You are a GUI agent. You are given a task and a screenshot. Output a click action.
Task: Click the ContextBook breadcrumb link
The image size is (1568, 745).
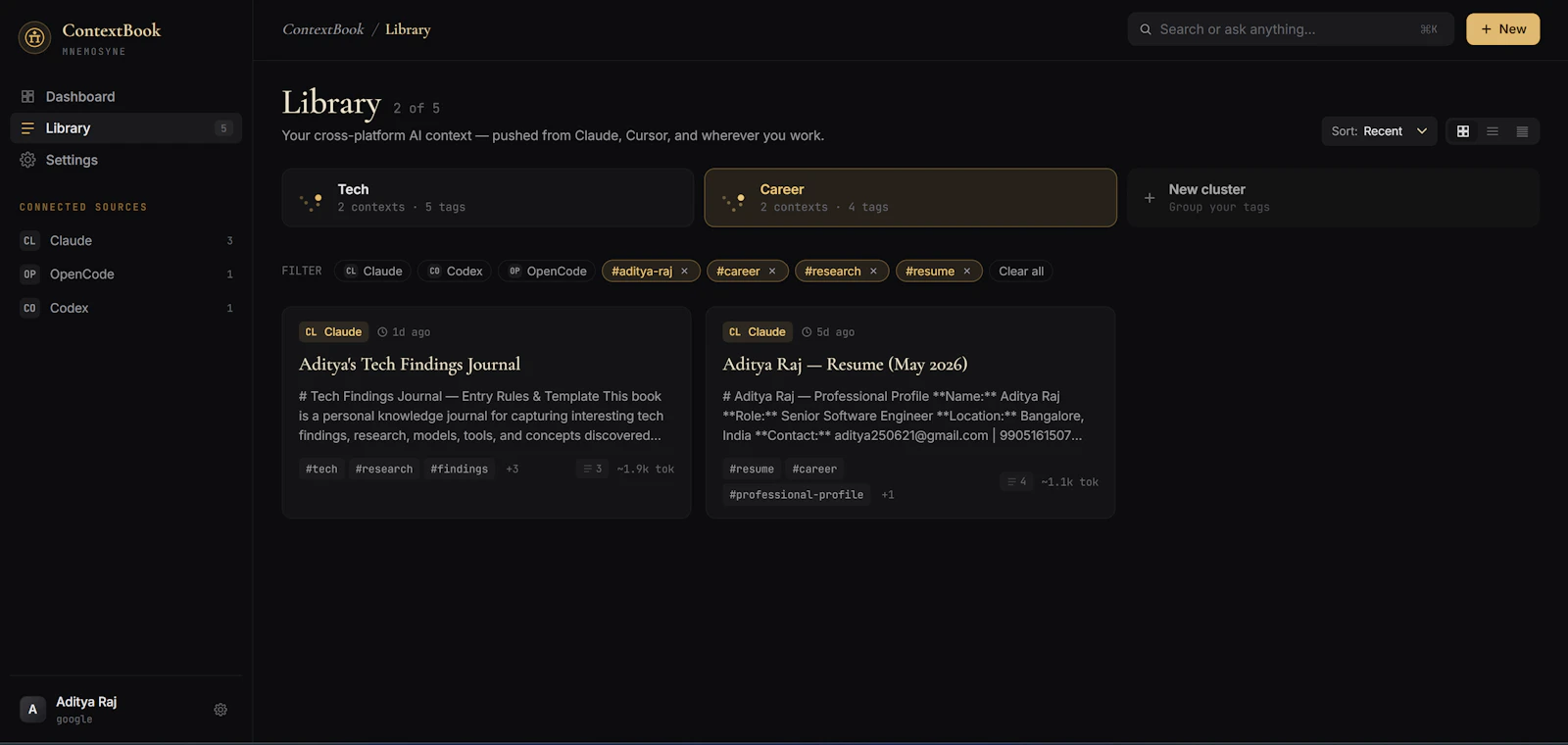322,29
